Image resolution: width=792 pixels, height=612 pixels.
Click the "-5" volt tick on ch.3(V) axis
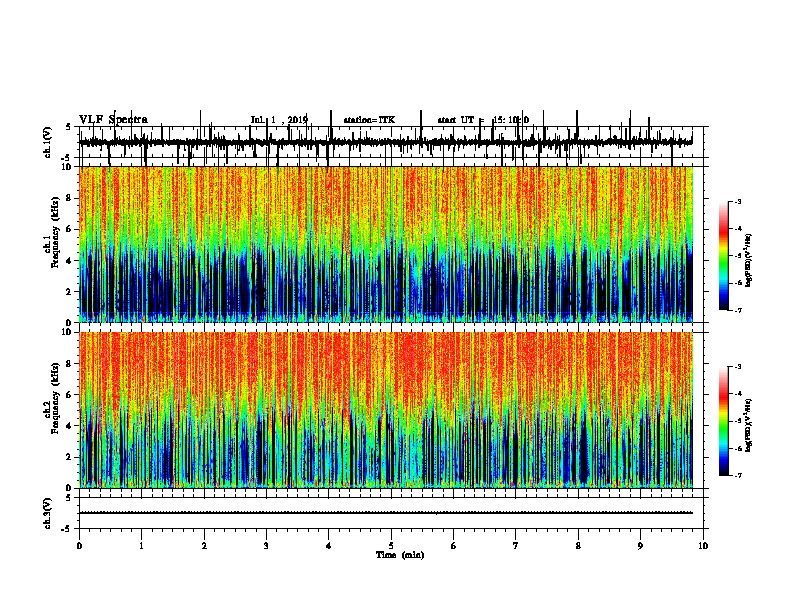click(x=67, y=529)
